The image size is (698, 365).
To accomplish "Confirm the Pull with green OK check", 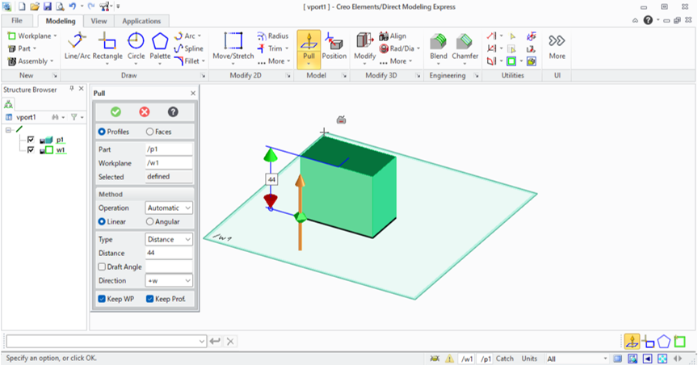I will (x=116, y=112).
